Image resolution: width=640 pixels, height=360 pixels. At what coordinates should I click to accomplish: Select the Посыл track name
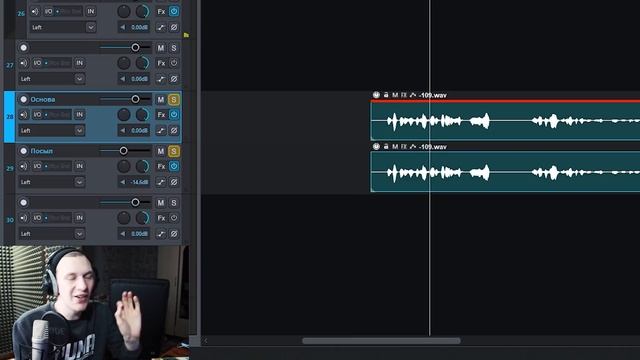[42, 151]
